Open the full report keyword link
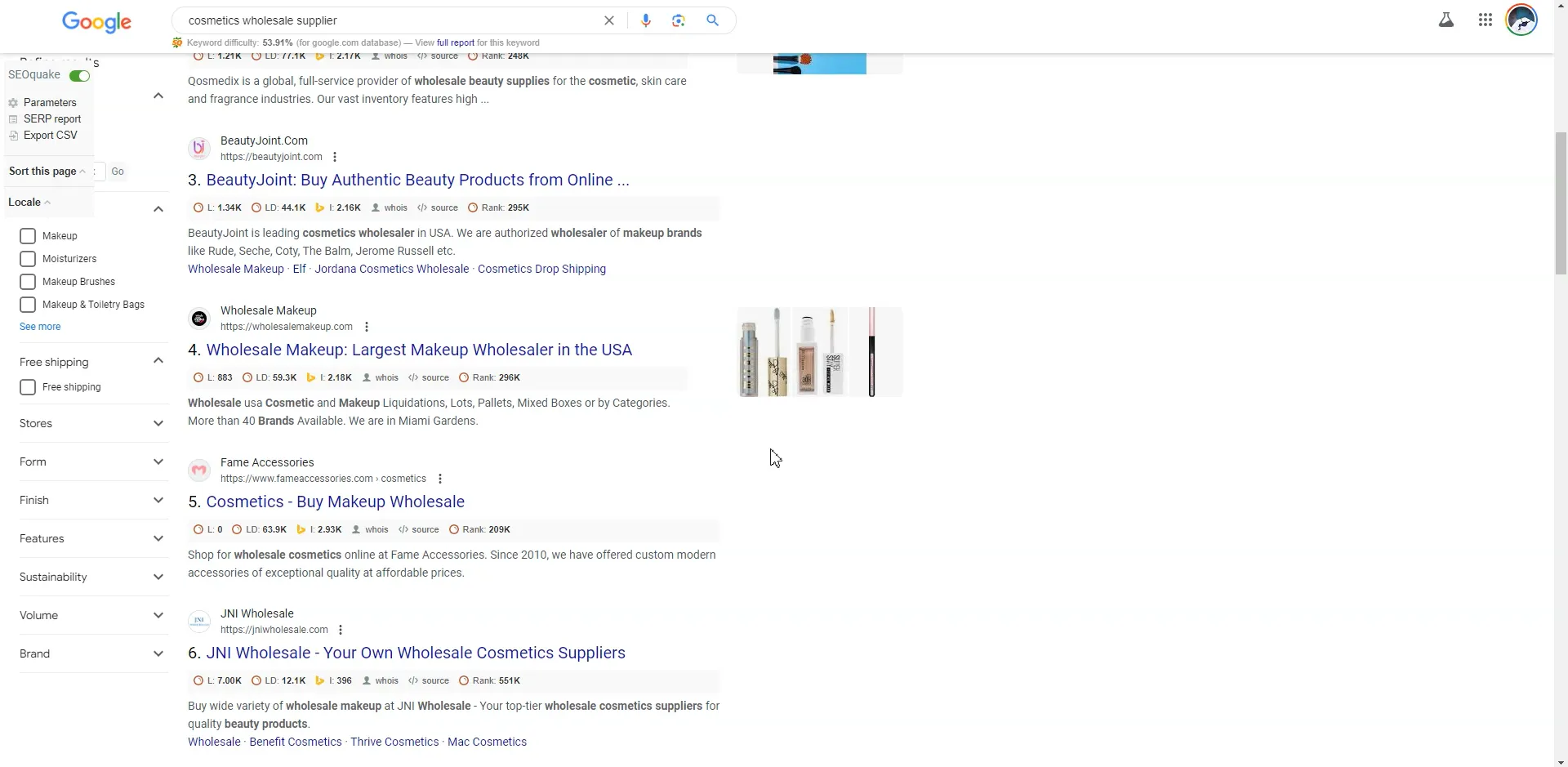This screenshot has height=767, width=1568. (455, 42)
